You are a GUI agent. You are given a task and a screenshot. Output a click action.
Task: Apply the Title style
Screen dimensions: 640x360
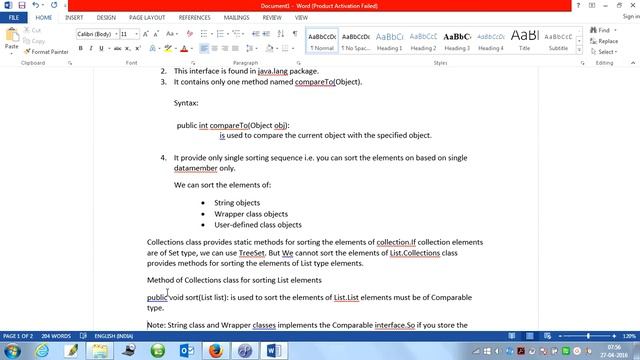pyautogui.click(x=524, y=41)
